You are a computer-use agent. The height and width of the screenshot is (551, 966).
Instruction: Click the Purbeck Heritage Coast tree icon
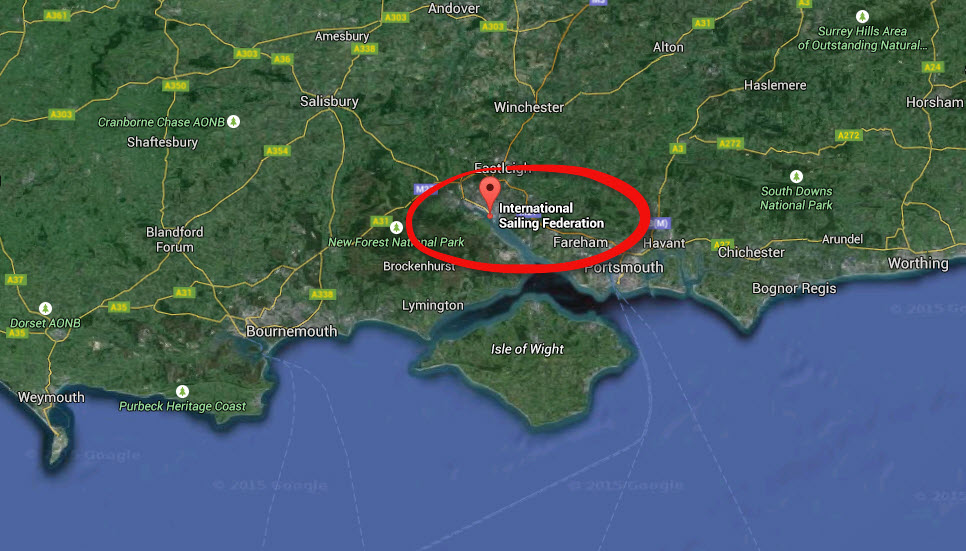[x=182, y=391]
